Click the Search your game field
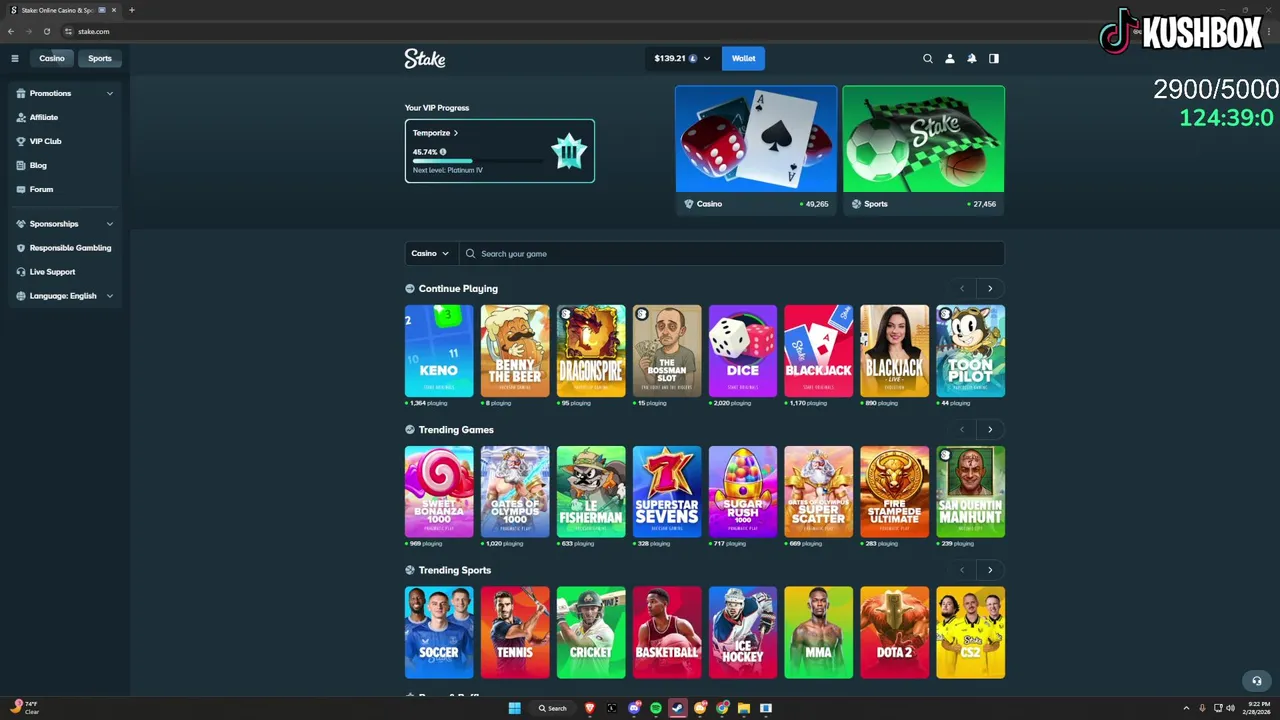The width and height of the screenshot is (1280, 720). pyautogui.click(x=732, y=253)
